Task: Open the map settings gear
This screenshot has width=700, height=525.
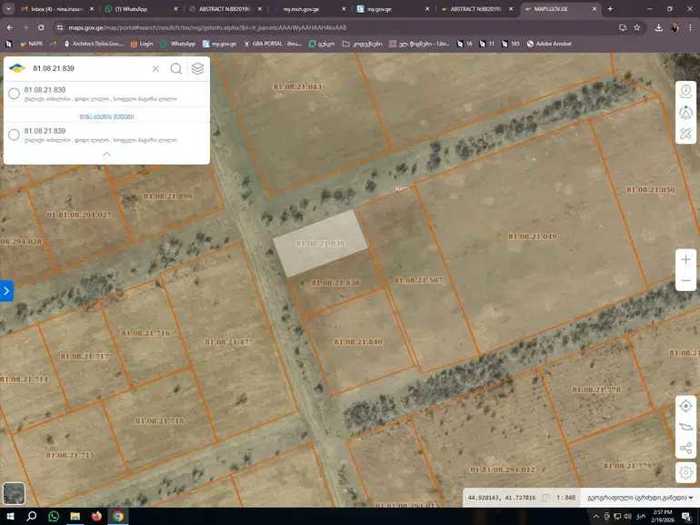Action: pyautogui.click(x=686, y=472)
